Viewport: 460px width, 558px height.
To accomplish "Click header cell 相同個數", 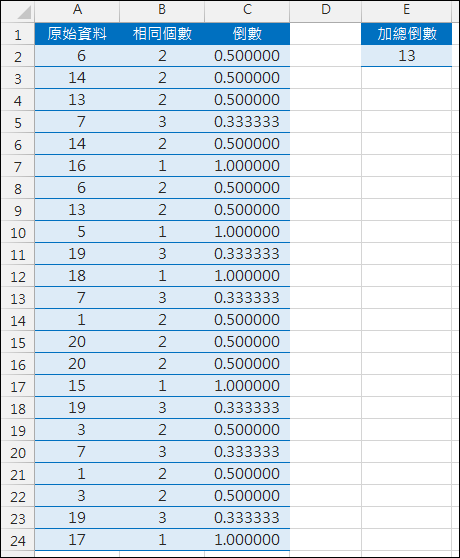I will (162, 34).
